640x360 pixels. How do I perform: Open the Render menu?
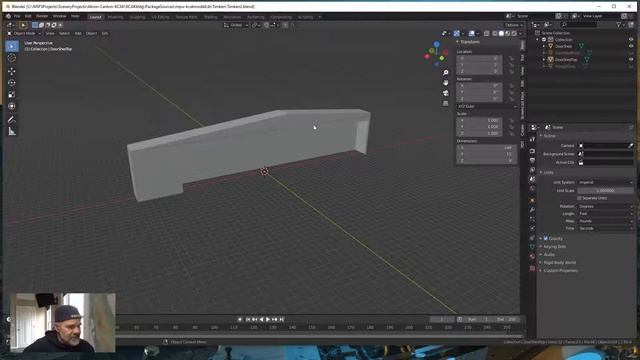42,16
